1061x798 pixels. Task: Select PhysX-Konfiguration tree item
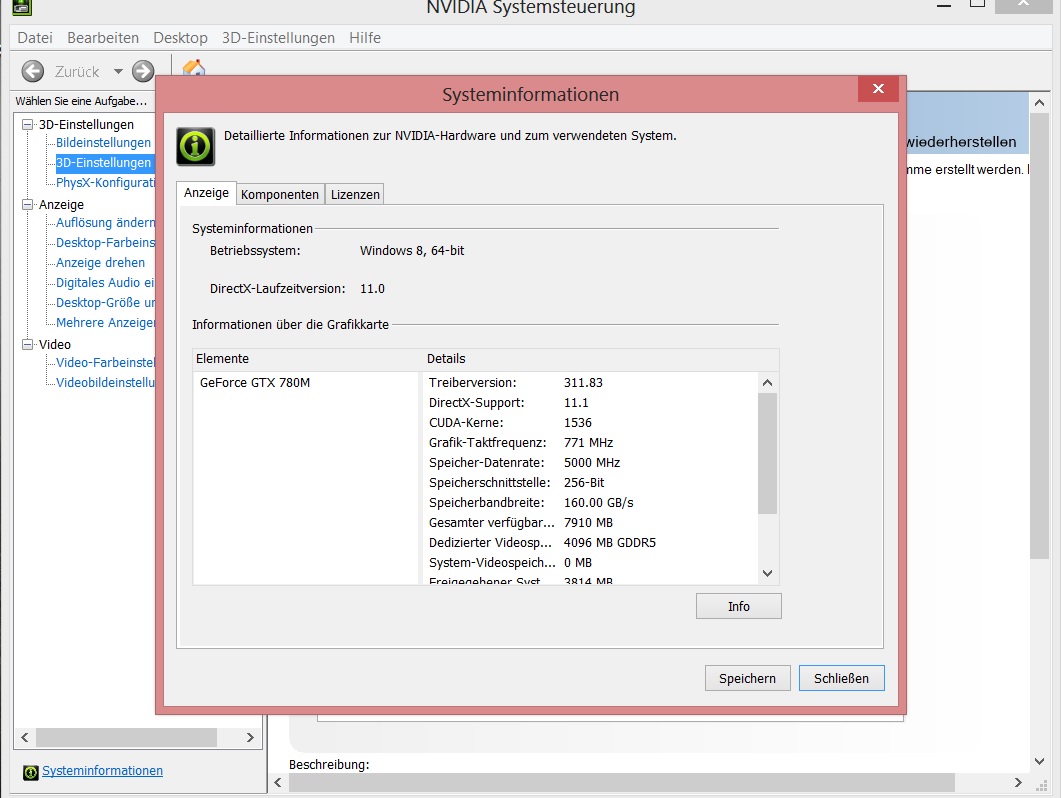(x=106, y=183)
